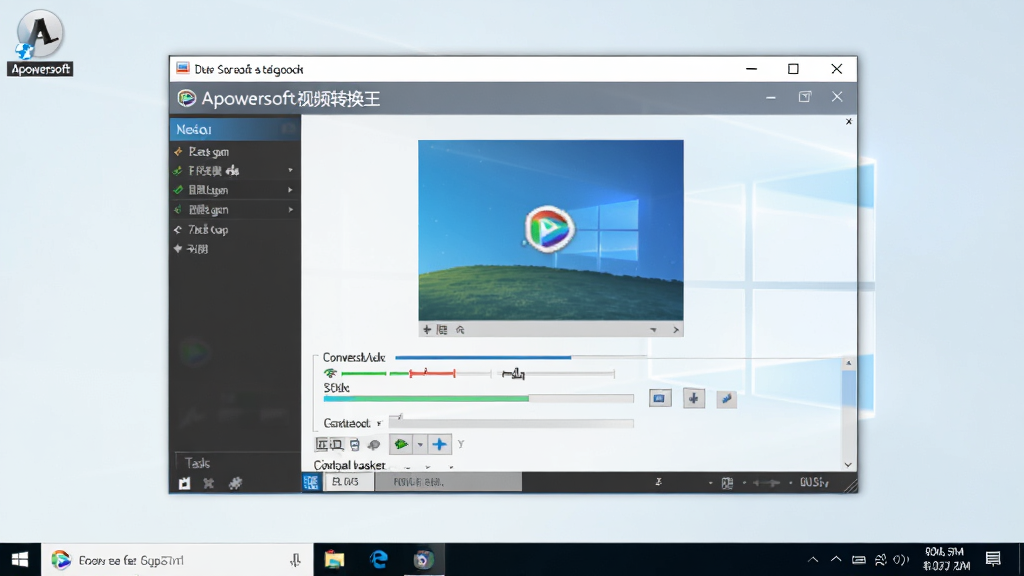Click the pin button right of the plus button
Viewport: 1024px width, 576px height.
pyautogui.click(x=726, y=398)
